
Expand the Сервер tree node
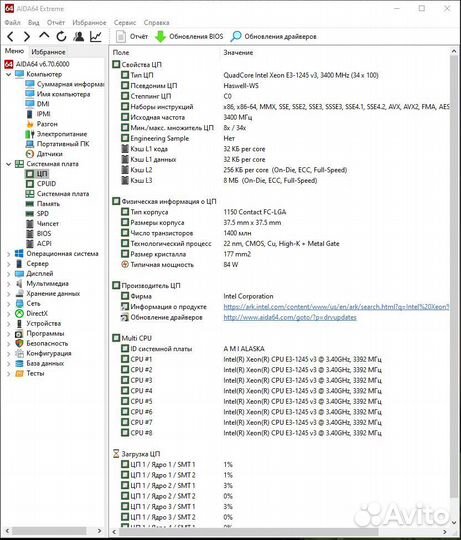point(9,264)
